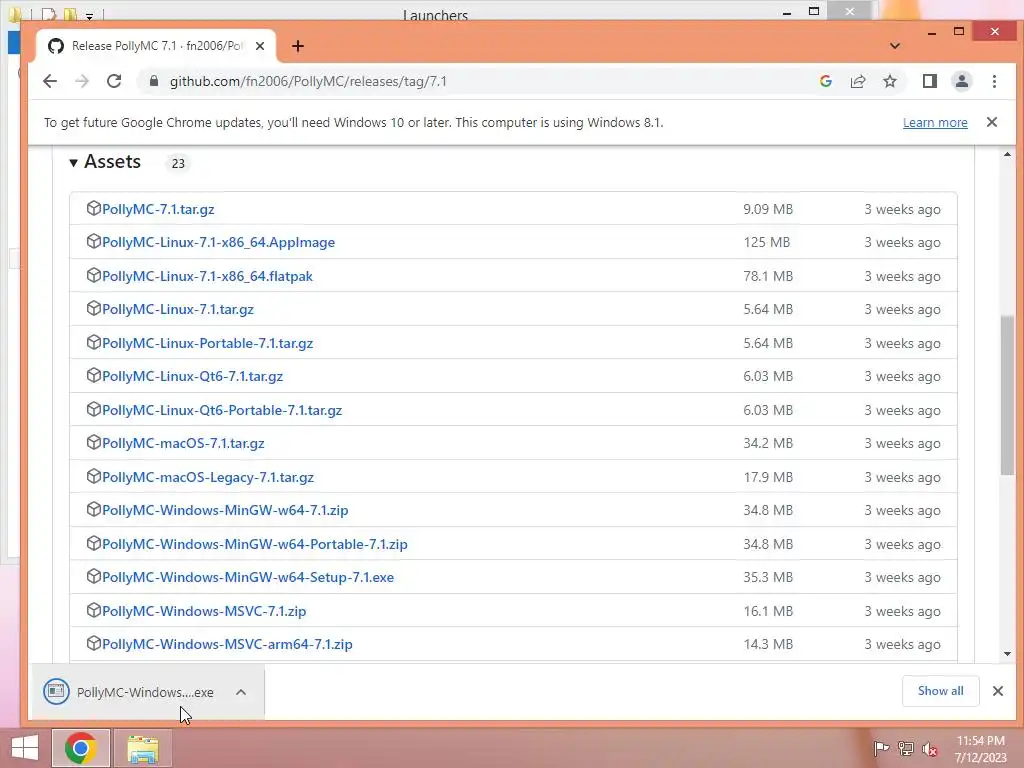
Task: Open the Action Center flag icon
Action: pos(881,748)
